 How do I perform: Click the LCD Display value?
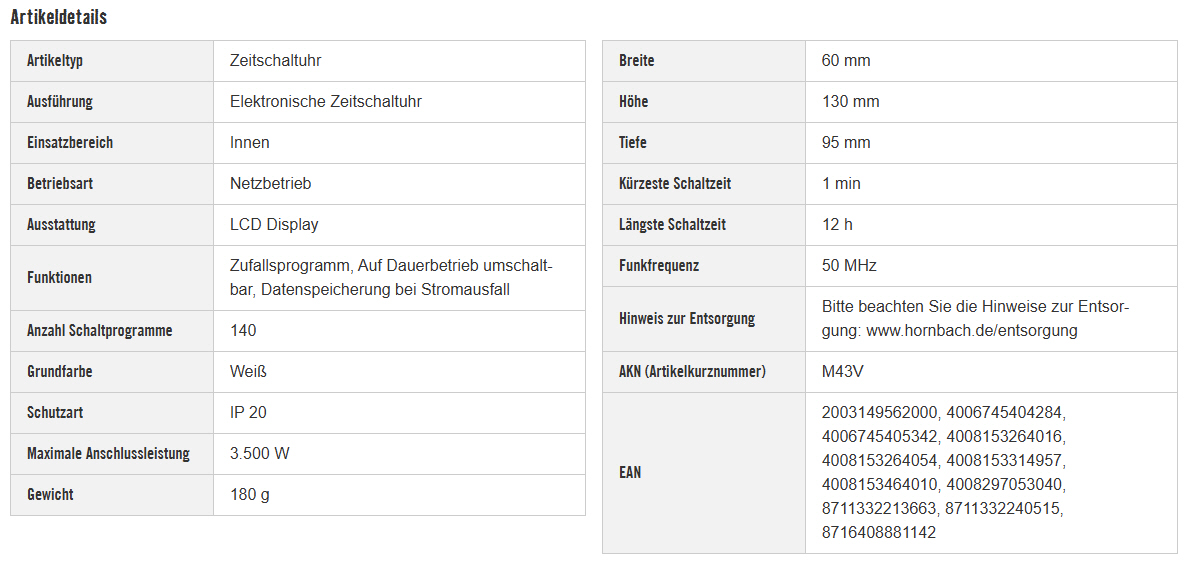point(274,225)
